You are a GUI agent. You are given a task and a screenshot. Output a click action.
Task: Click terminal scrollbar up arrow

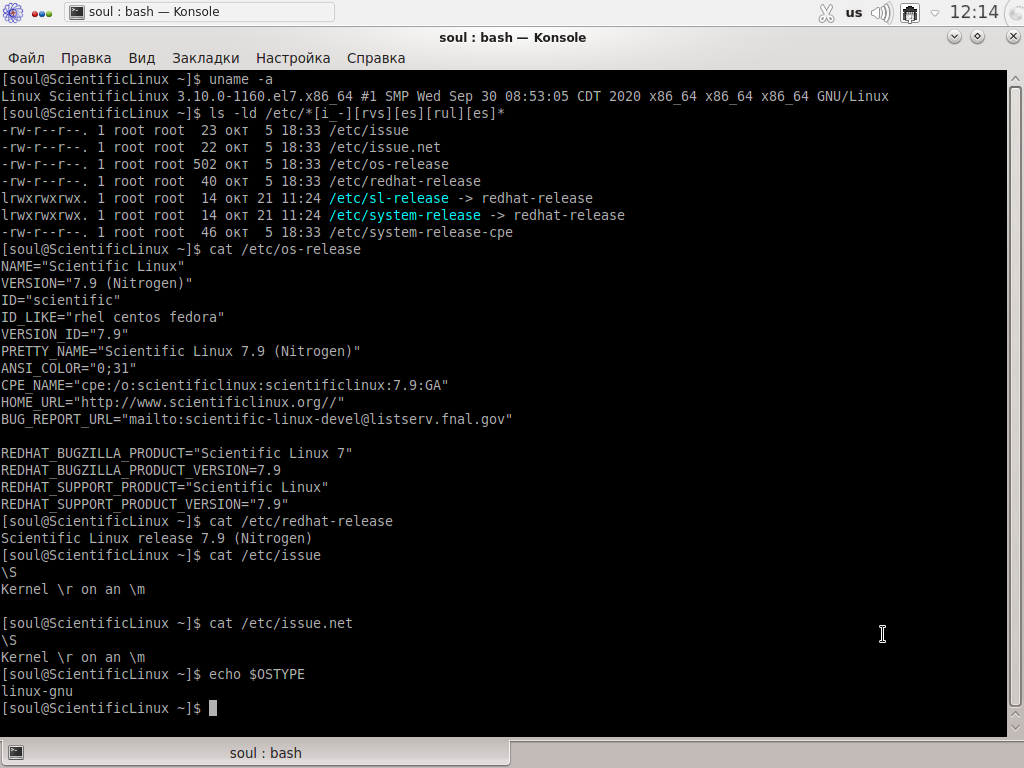click(x=1015, y=79)
